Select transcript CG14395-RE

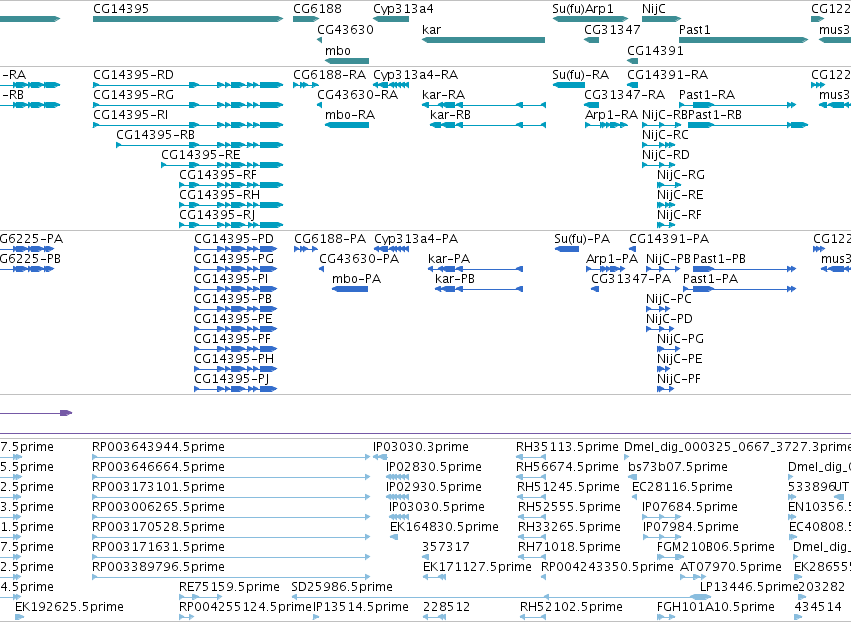tap(200, 155)
